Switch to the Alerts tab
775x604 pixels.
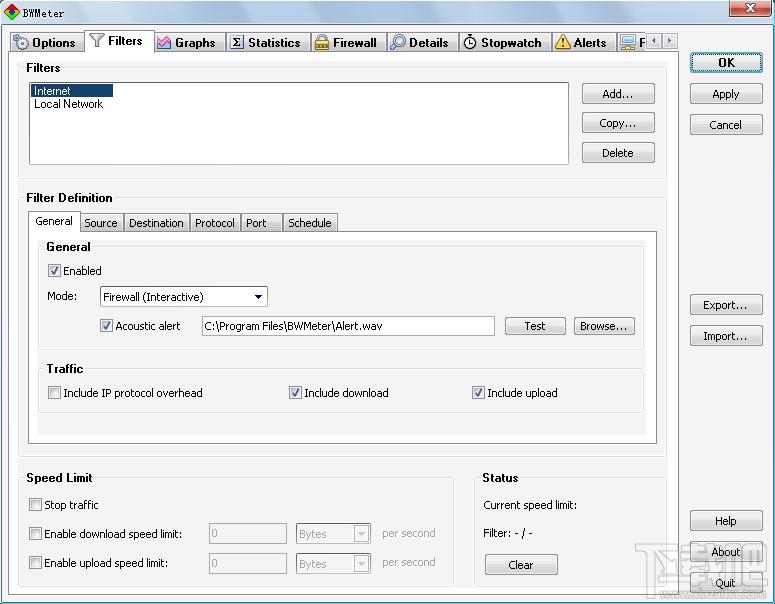583,43
